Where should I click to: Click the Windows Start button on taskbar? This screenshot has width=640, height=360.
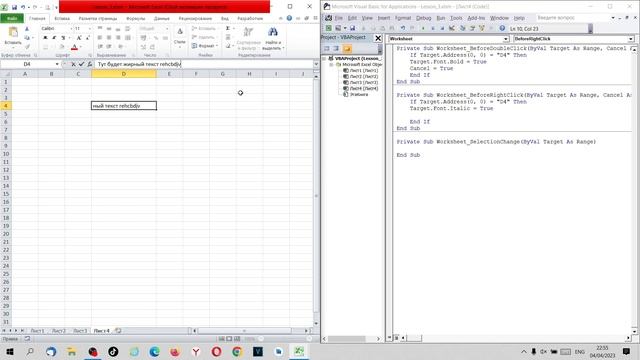click(10, 351)
